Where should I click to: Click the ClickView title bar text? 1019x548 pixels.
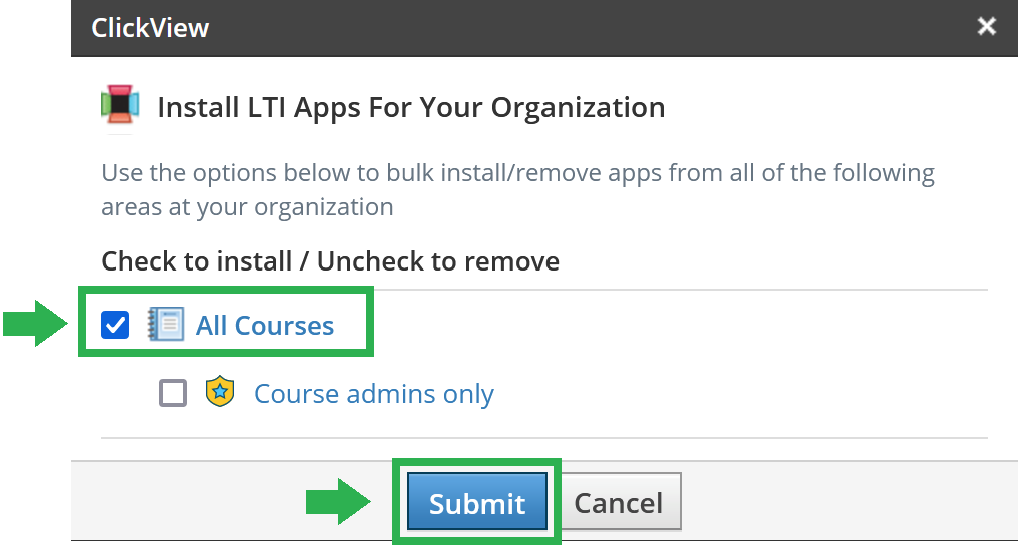tap(150, 28)
